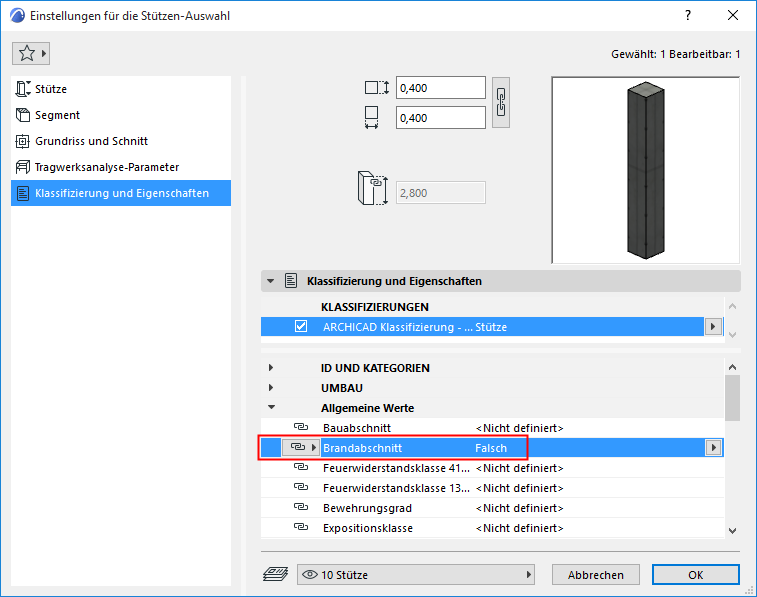Open the Grundriss und Schnitt page
757x597 pixels.
121,141
